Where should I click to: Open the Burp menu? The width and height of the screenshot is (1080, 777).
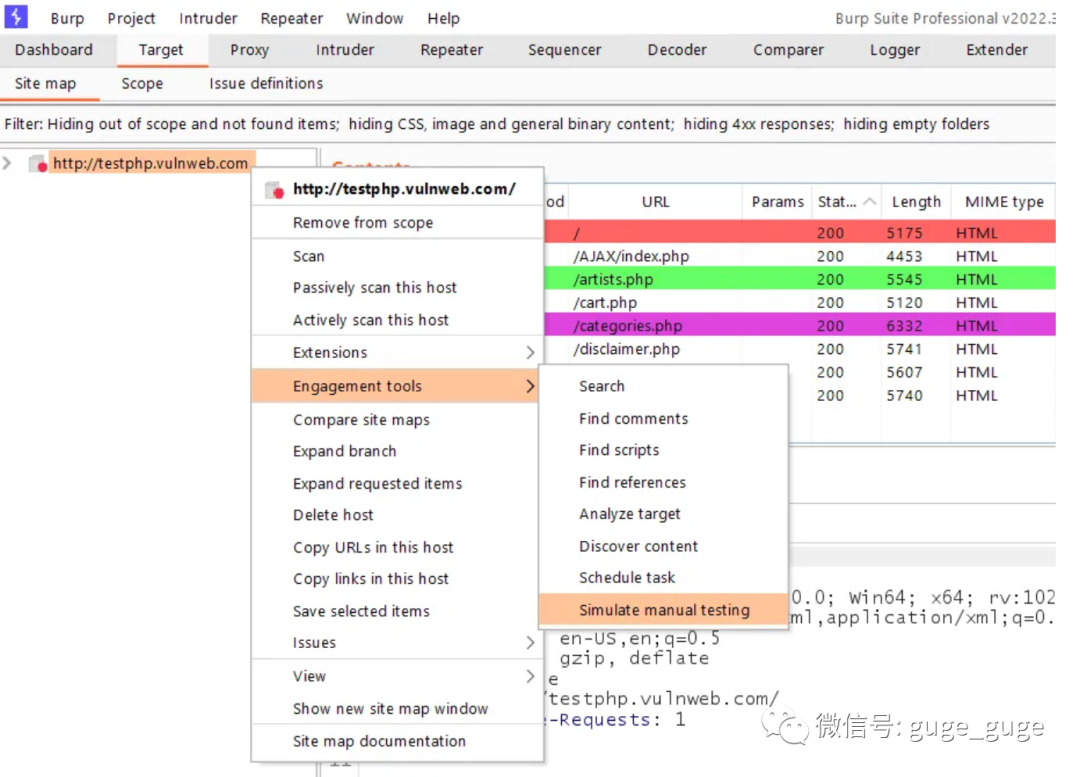pos(67,19)
